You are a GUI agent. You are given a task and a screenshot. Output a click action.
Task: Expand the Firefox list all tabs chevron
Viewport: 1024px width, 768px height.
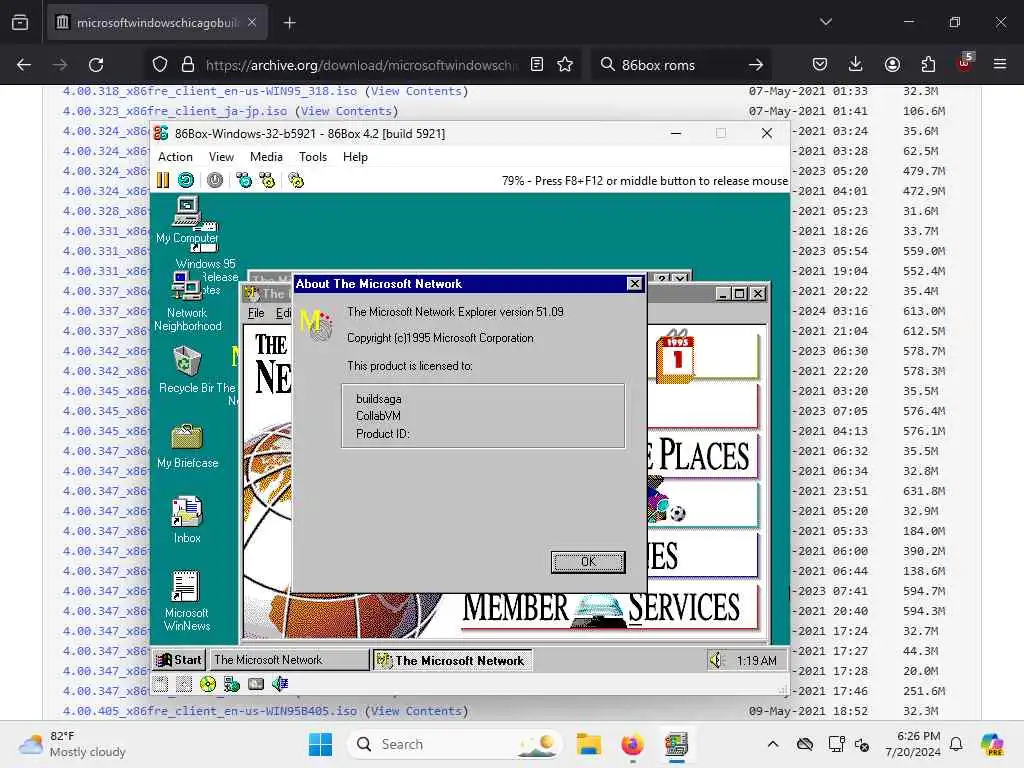[825, 22]
